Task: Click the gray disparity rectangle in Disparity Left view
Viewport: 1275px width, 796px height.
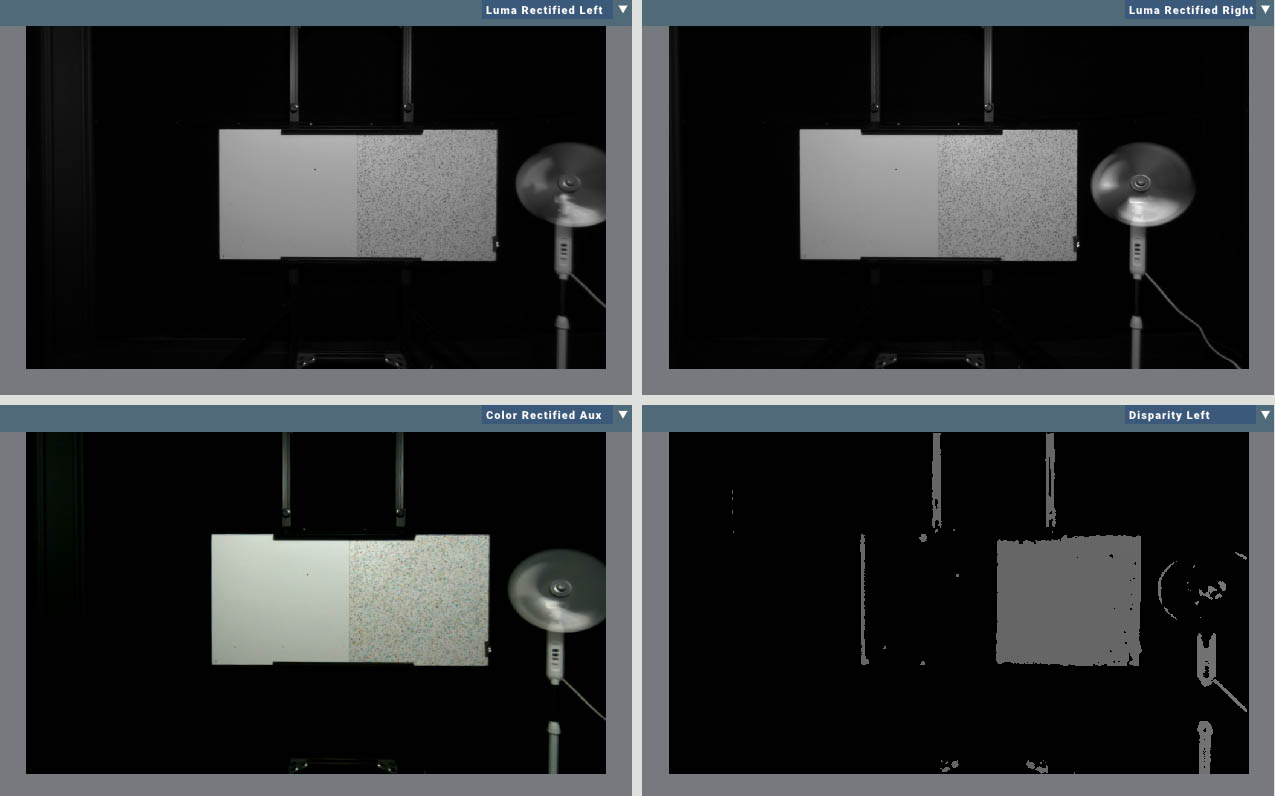Action: [x=1067, y=600]
